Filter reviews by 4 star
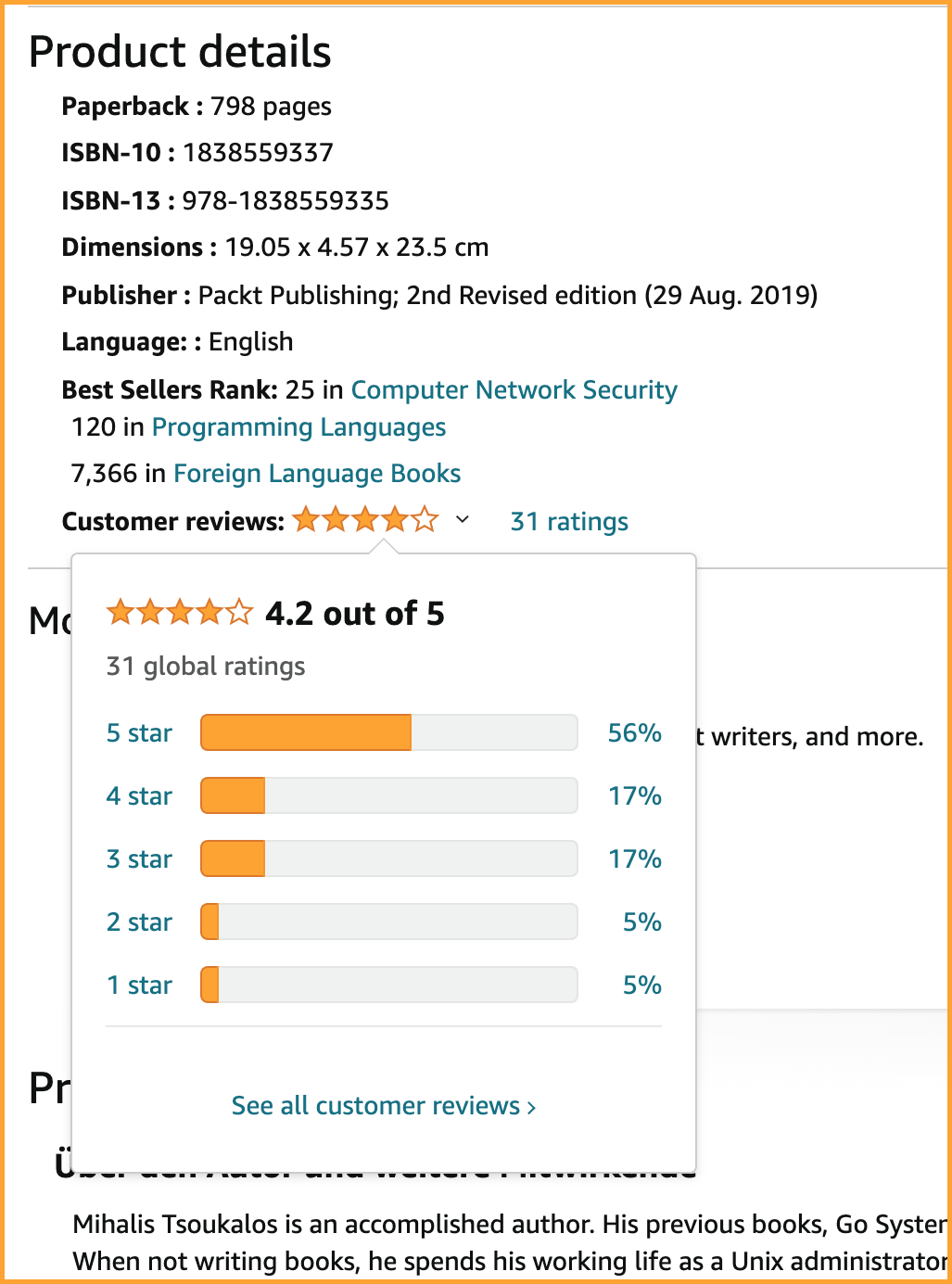This screenshot has height=1284, width=952. pos(139,796)
